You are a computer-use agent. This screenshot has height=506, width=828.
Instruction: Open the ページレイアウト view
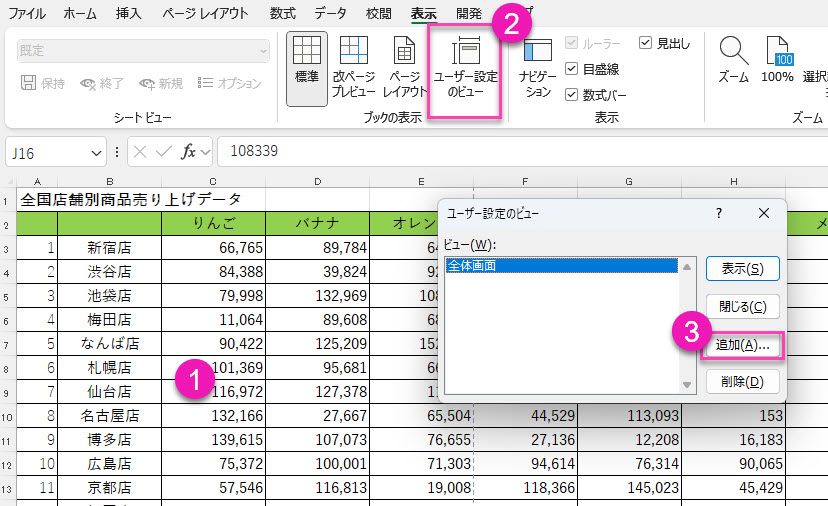(x=404, y=67)
